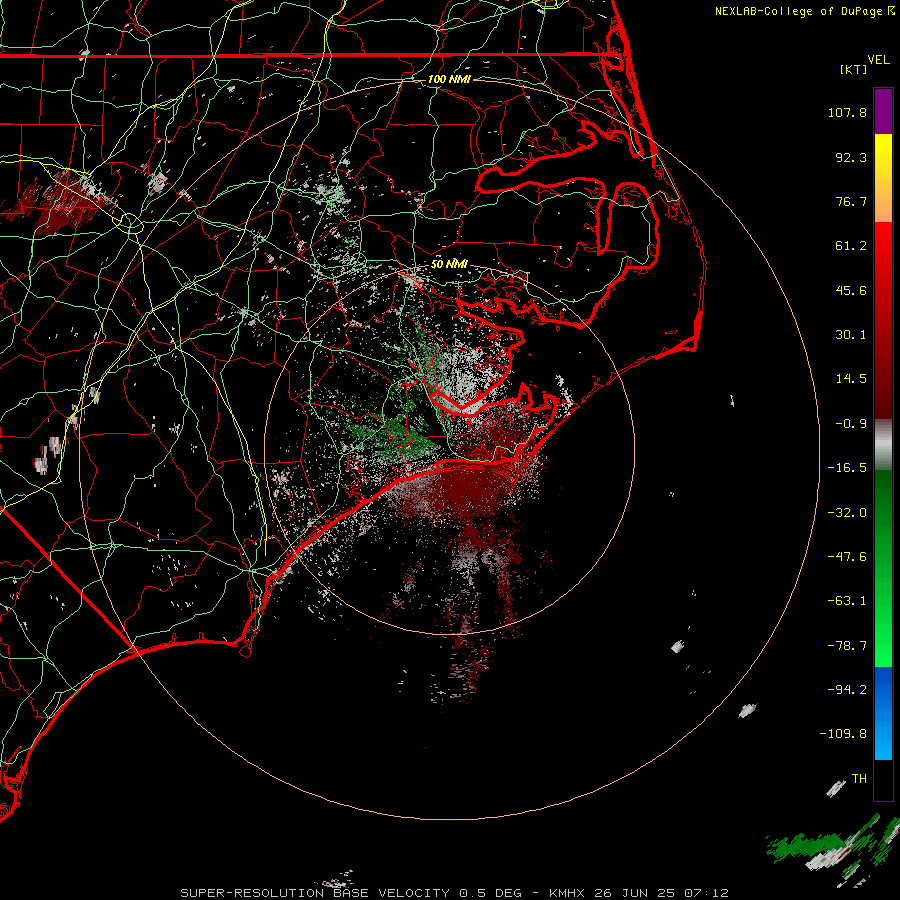Click the -78.7 scale value
Image resolution: width=900 pixels, height=900 pixels.
(x=847, y=646)
